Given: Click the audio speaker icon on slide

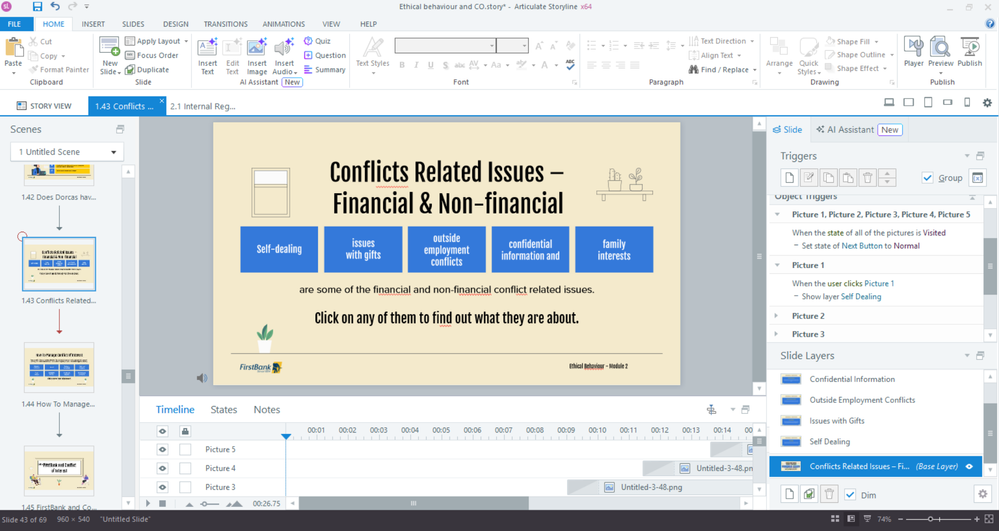Looking at the screenshot, I should 202,378.
